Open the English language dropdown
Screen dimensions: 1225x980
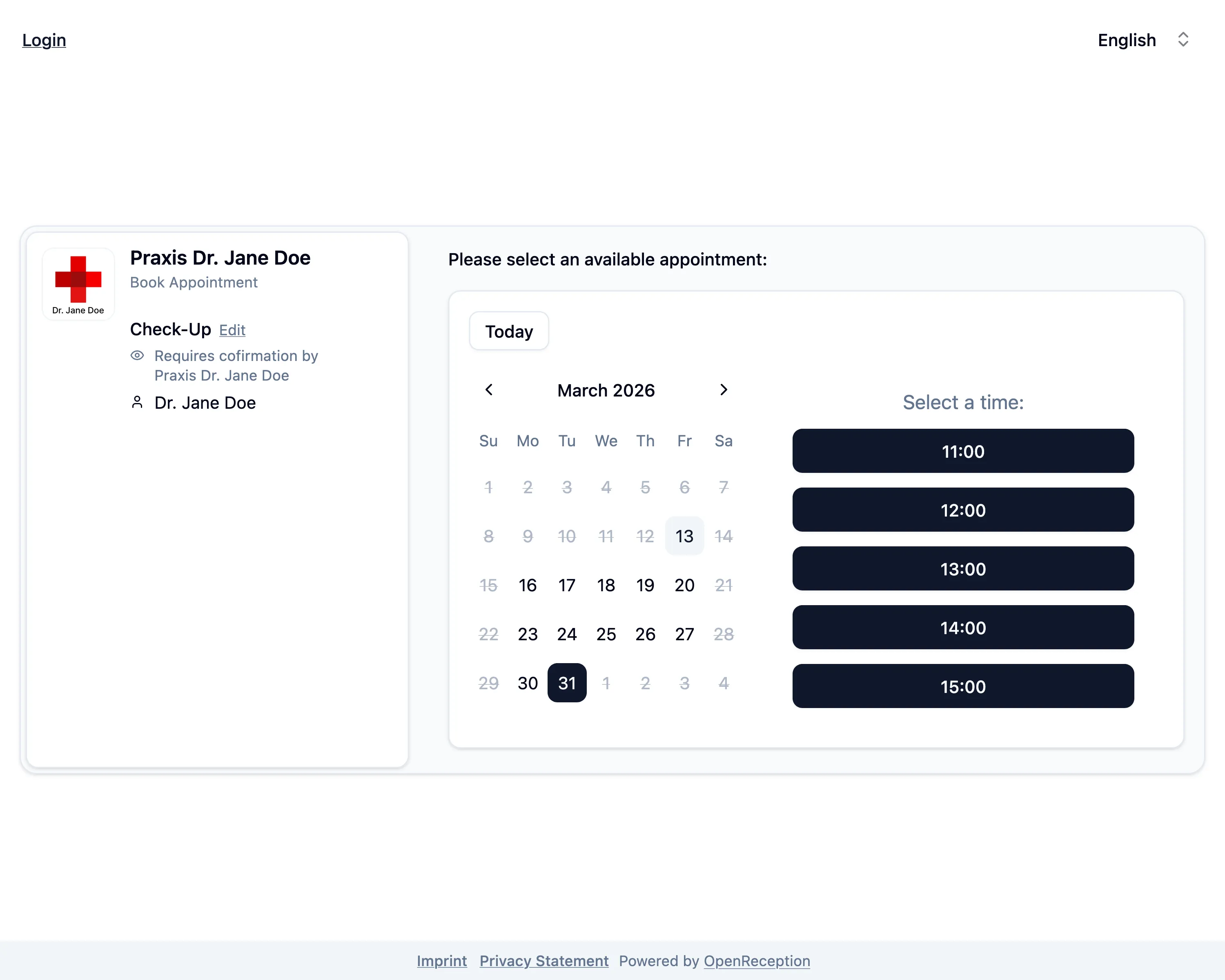tap(1126, 40)
